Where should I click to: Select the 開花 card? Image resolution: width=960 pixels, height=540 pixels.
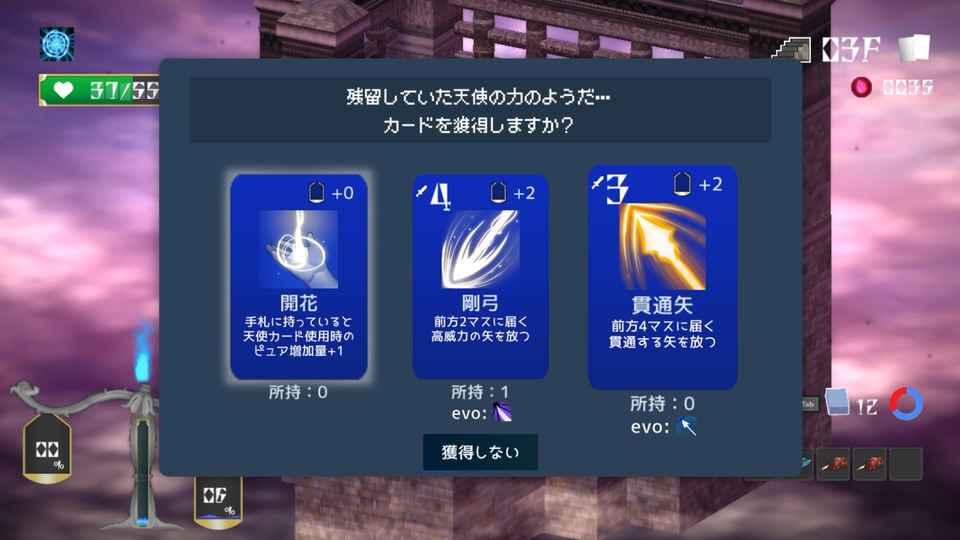pos(299,277)
